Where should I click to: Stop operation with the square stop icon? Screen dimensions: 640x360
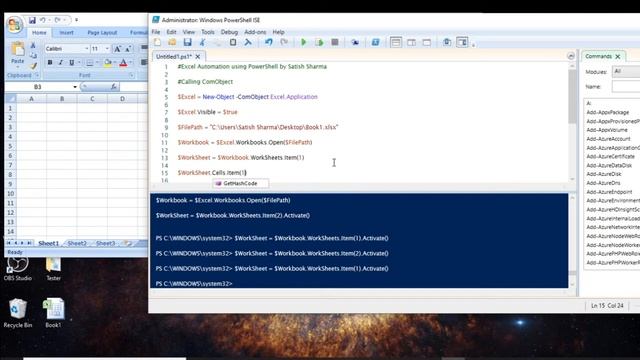pyautogui.click(x=335, y=42)
